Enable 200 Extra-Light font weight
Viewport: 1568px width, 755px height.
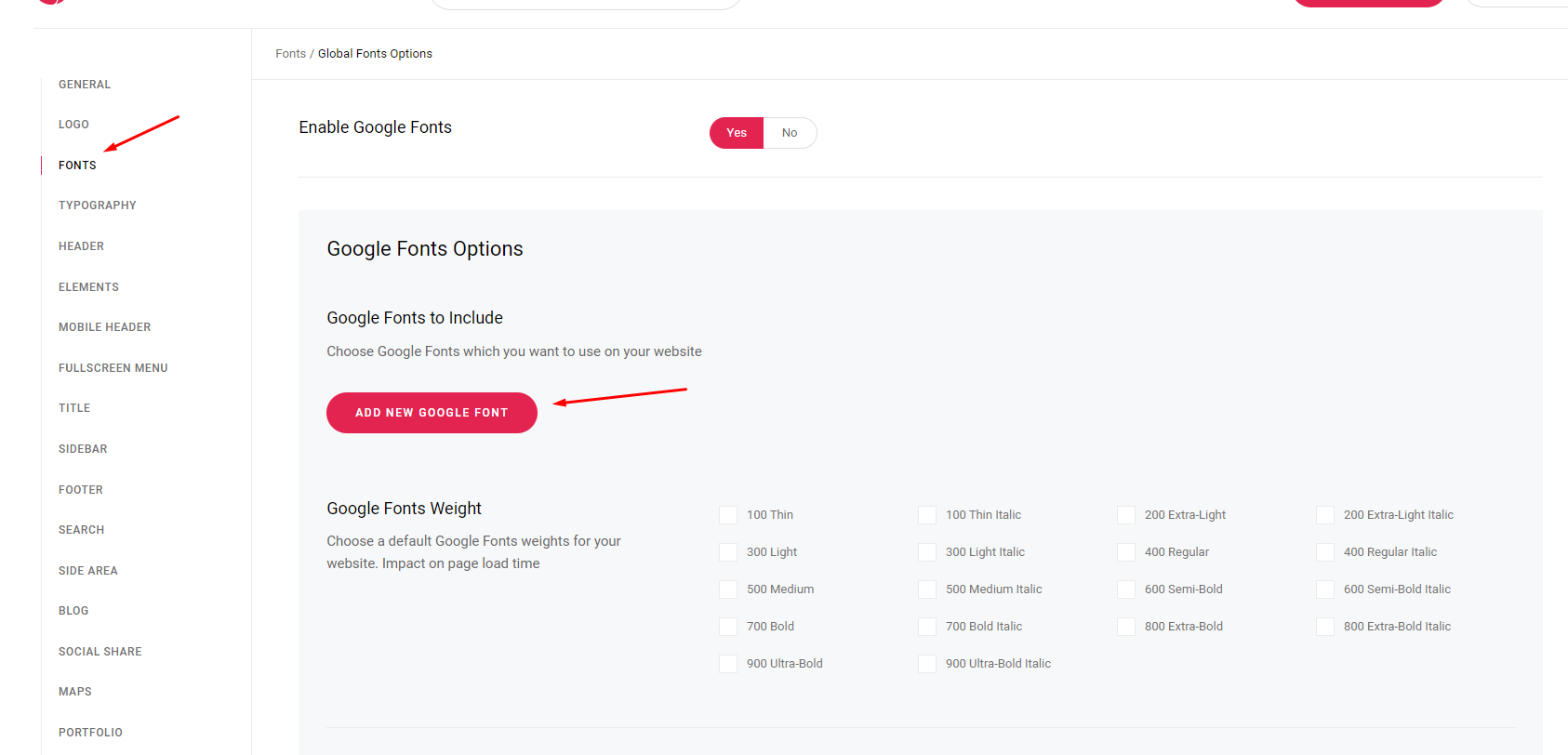coord(1126,515)
